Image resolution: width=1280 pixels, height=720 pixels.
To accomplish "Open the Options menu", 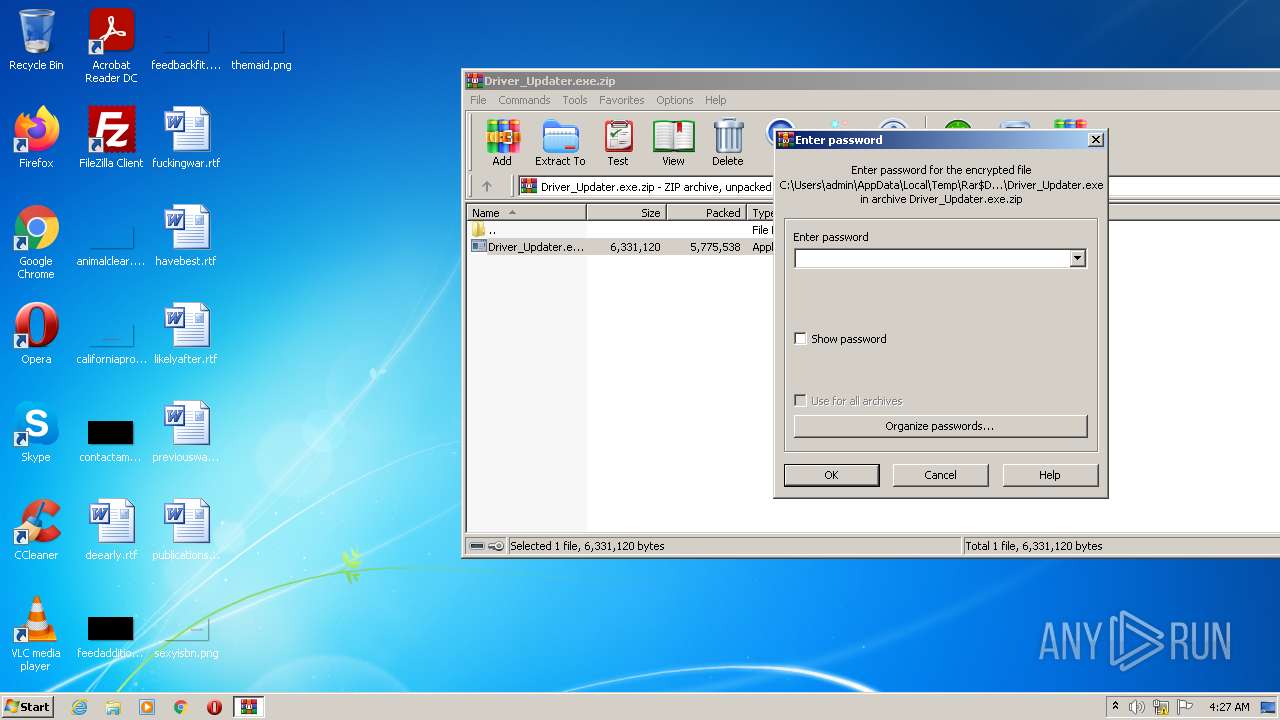I will tap(675, 100).
